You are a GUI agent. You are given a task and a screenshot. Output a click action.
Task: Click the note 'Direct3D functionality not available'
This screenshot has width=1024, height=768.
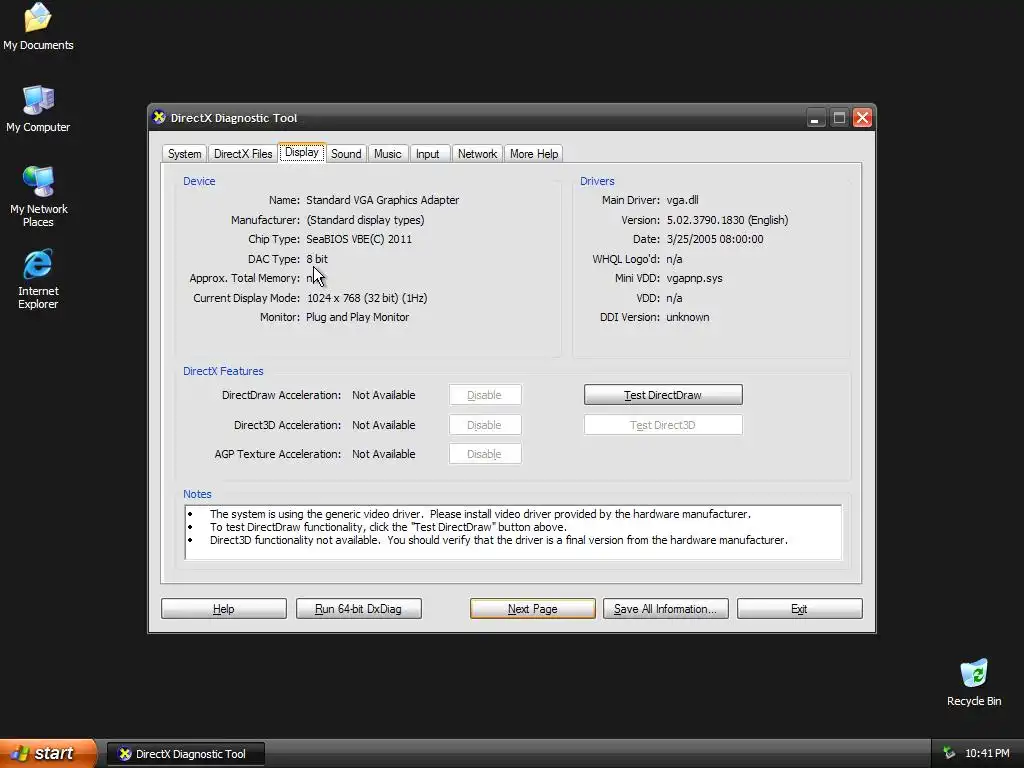click(498, 540)
